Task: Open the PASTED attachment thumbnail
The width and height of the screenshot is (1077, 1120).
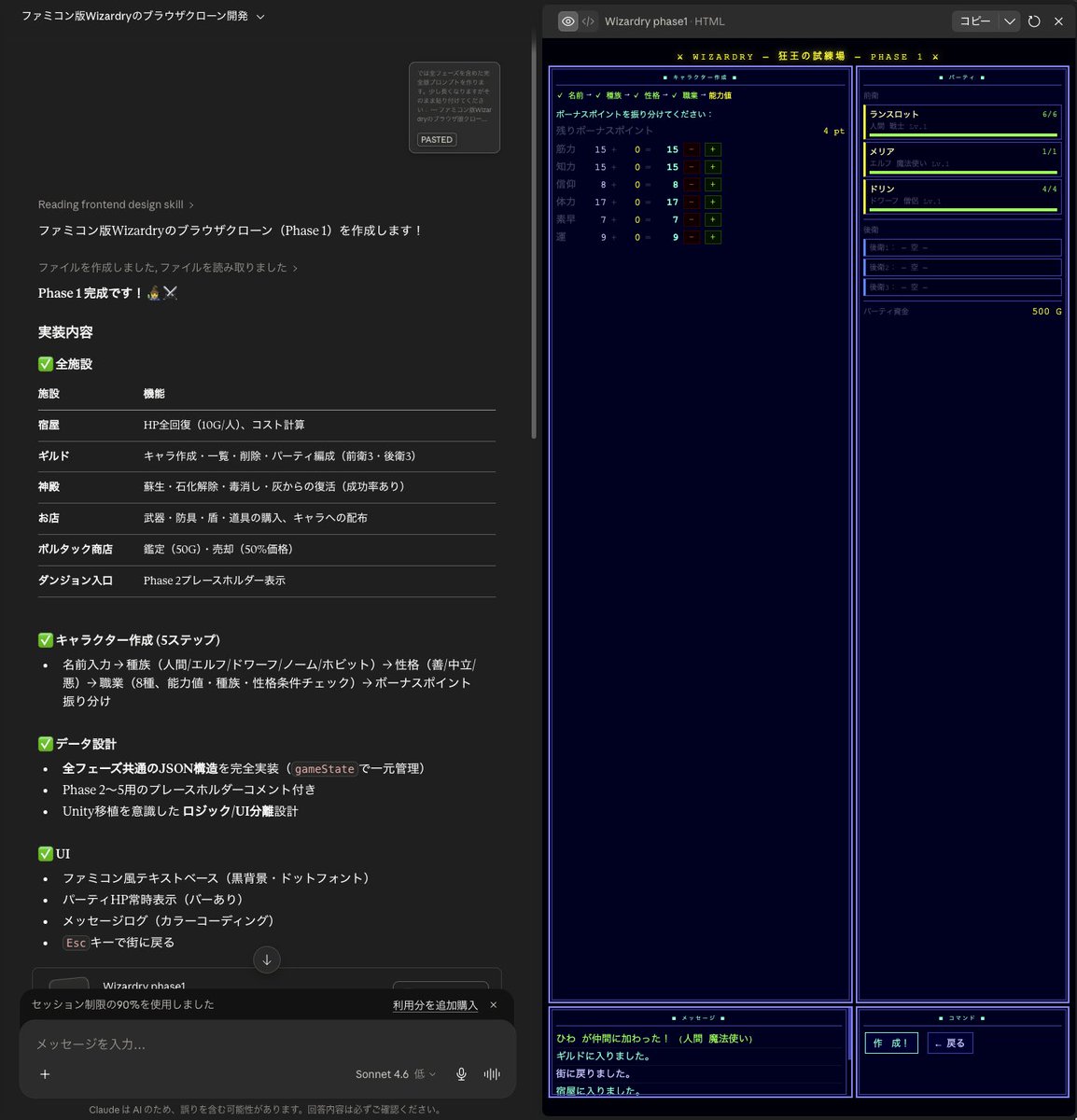Action: tap(455, 107)
